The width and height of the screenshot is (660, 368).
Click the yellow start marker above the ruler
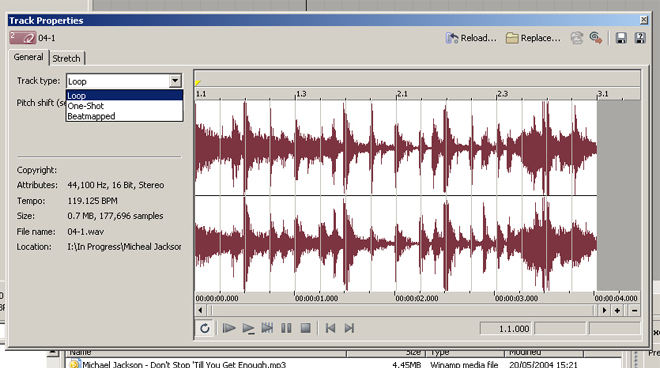click(x=197, y=83)
